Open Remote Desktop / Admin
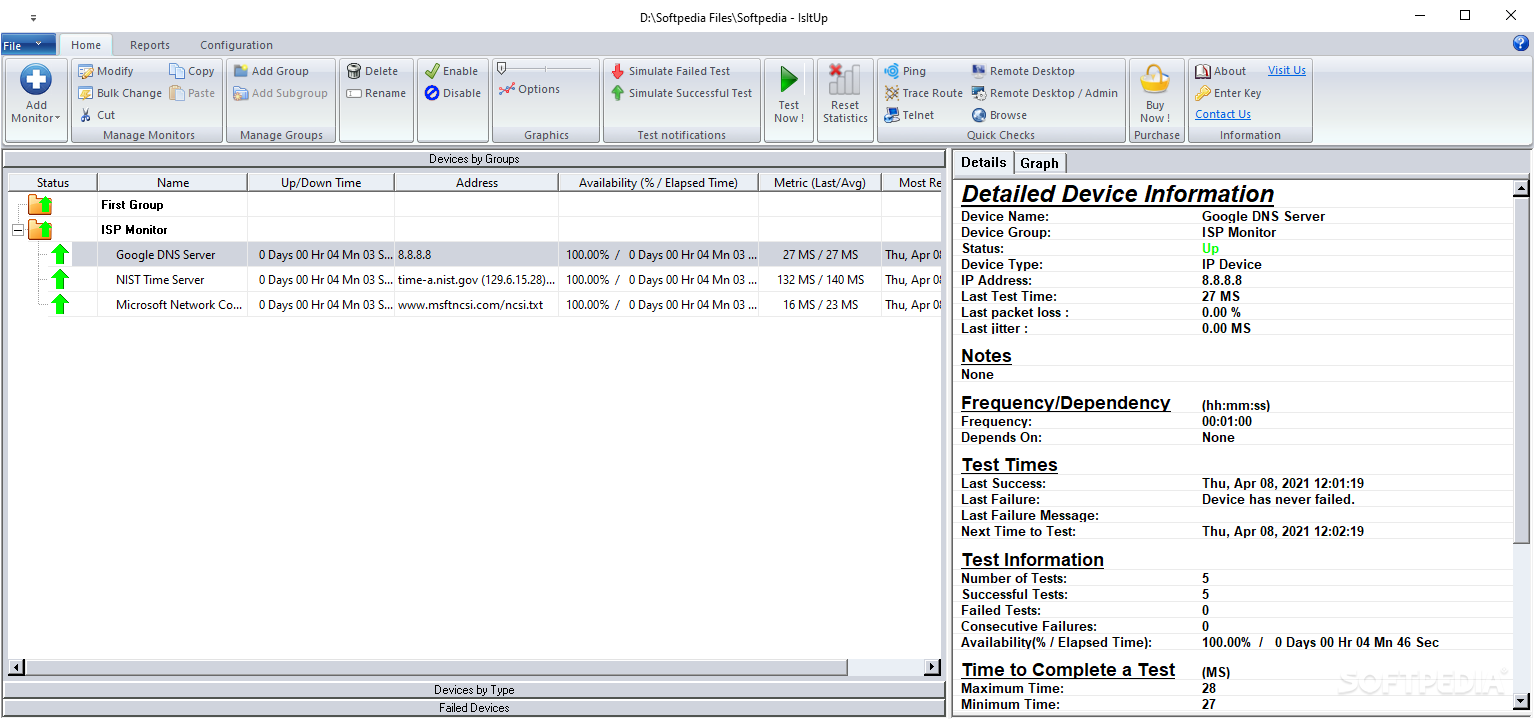 pos(1045,93)
